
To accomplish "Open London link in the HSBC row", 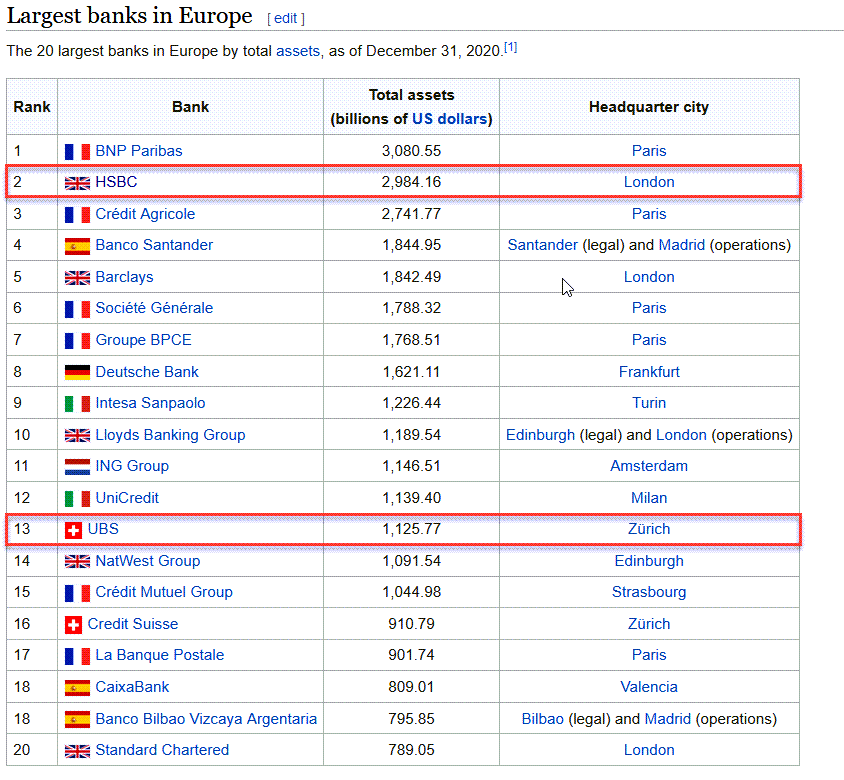I will [x=649, y=182].
